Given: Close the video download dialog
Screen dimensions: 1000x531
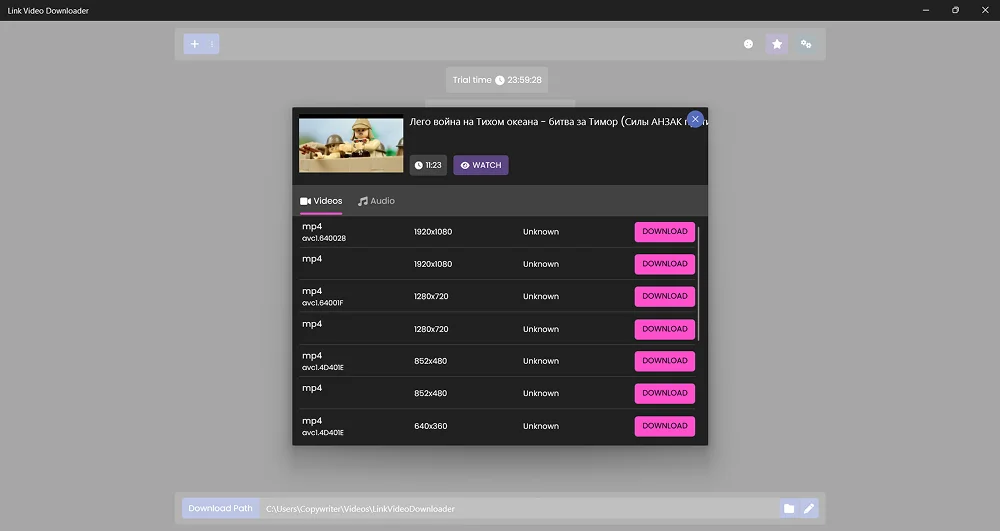Looking at the screenshot, I should coord(695,119).
